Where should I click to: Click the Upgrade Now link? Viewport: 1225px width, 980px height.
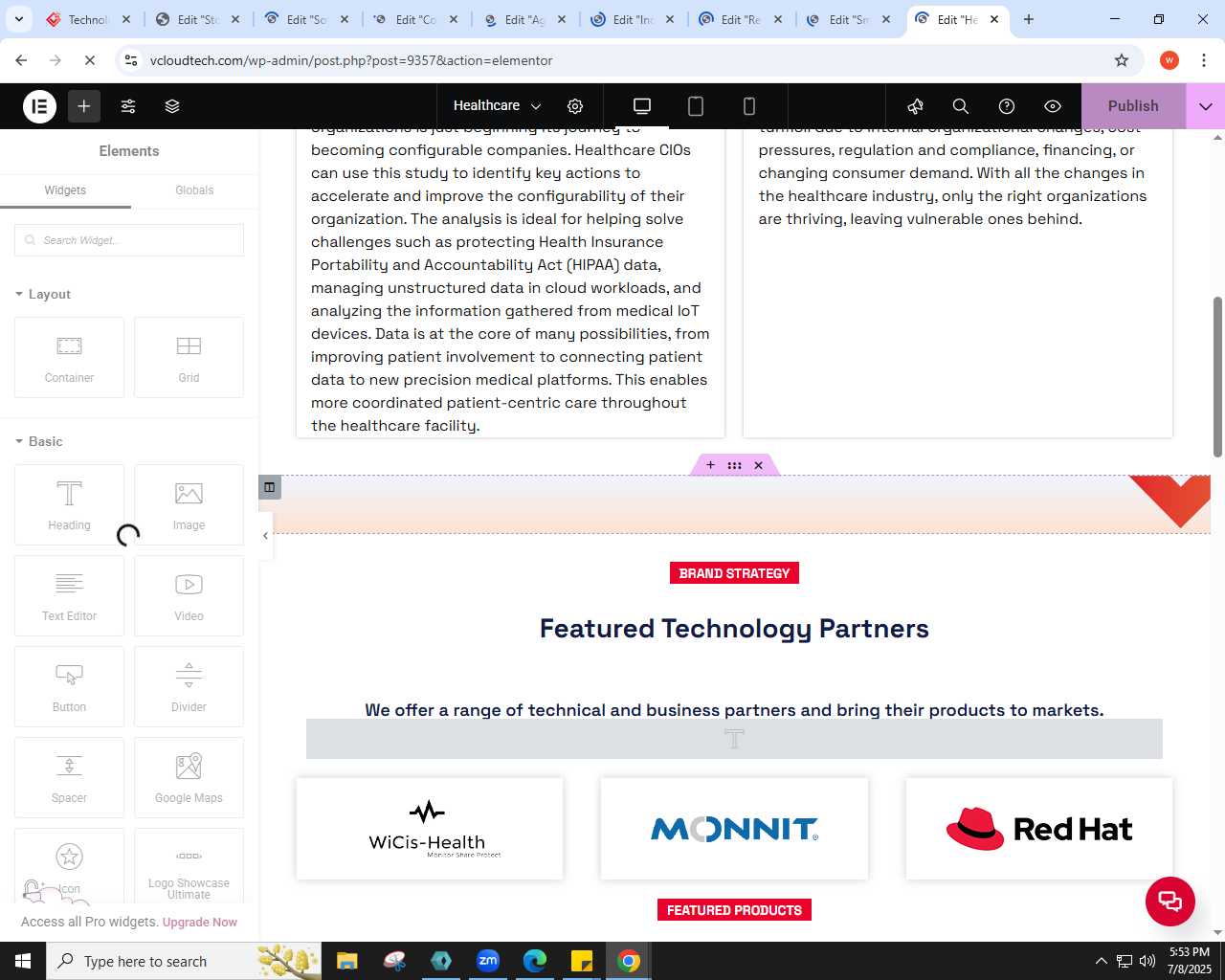pyautogui.click(x=200, y=923)
